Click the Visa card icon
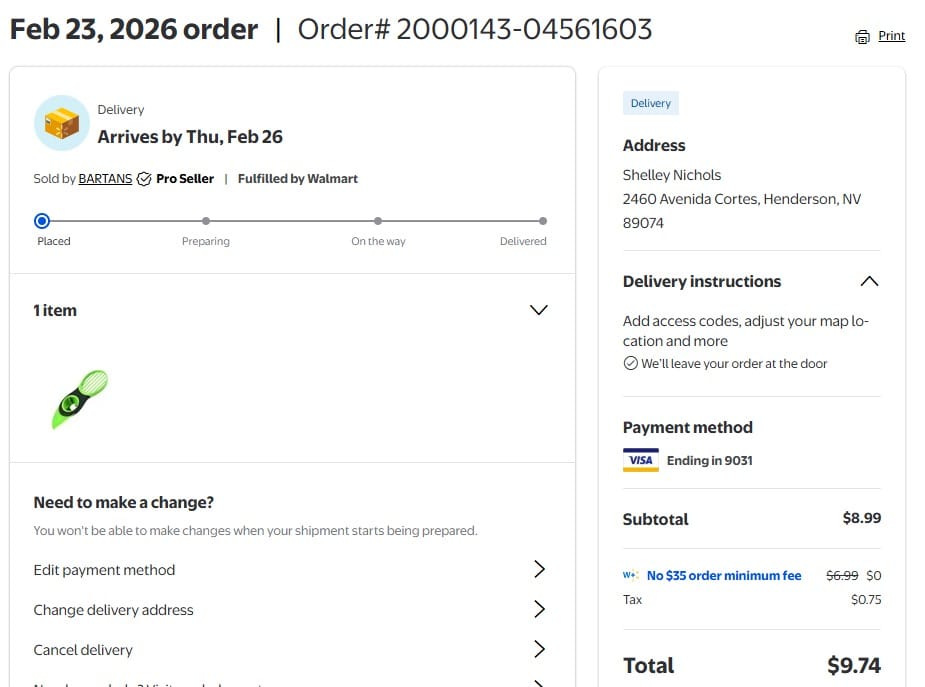Viewport: 925px width, 687px height. (640, 460)
